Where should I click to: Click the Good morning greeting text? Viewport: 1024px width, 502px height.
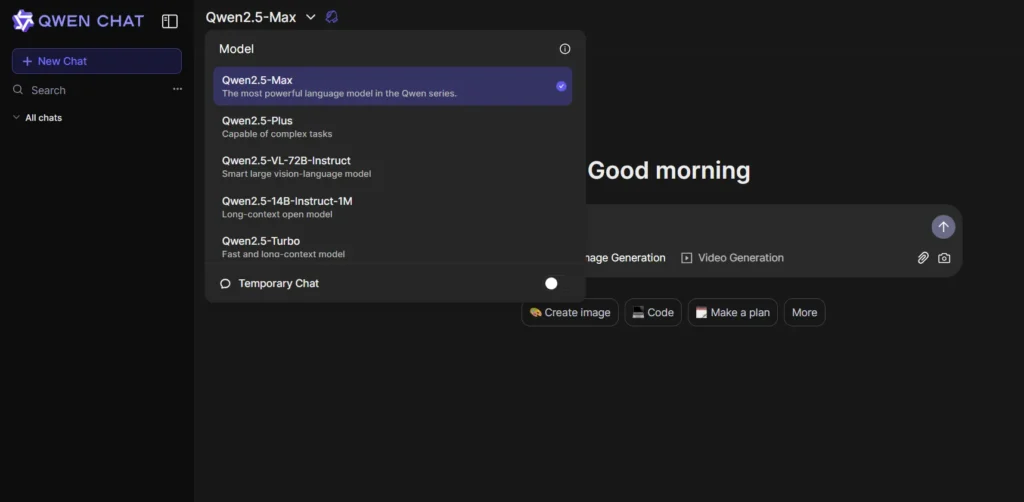(669, 170)
